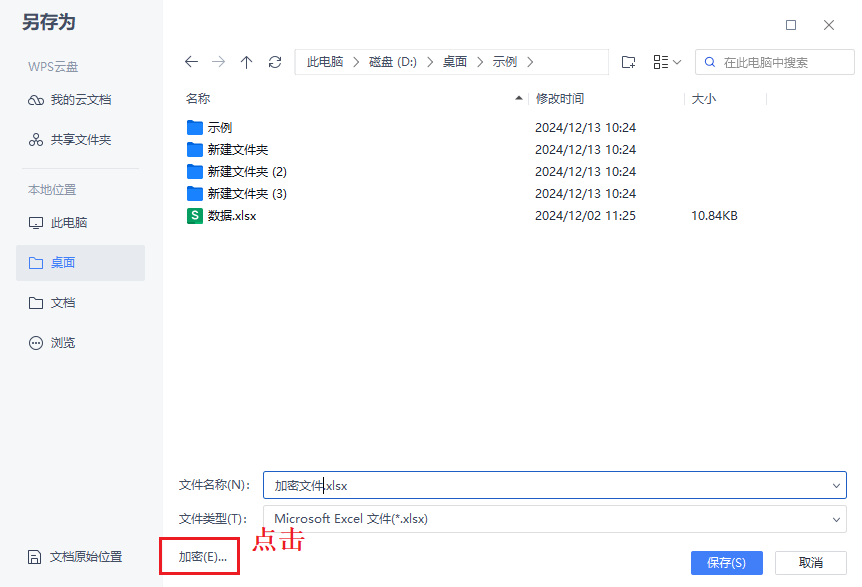The height and width of the screenshot is (587, 862).
Task: Expand the 文件类型 dropdown
Action: point(837,519)
